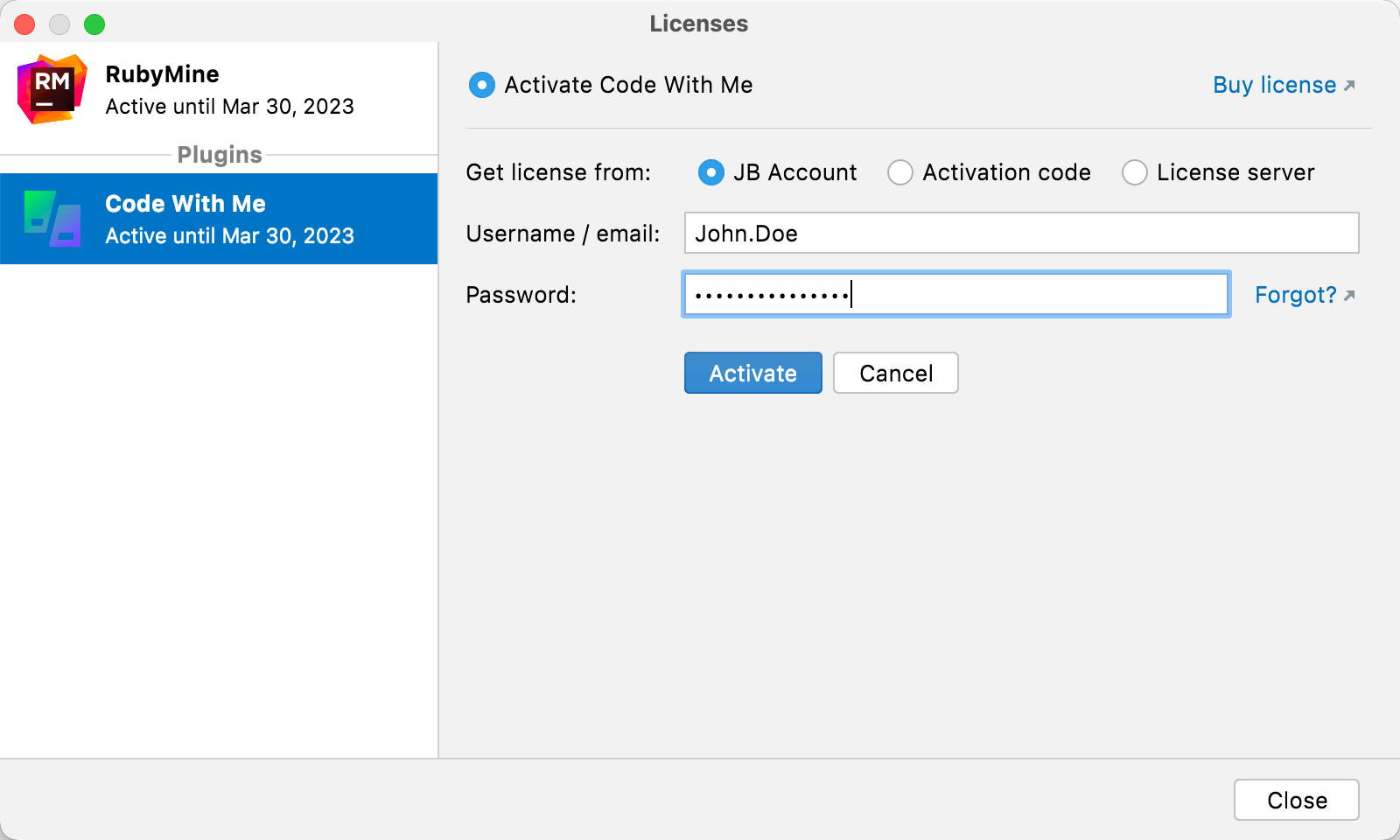1400x840 pixels.
Task: Click the John.Doe username text
Action: (745, 234)
